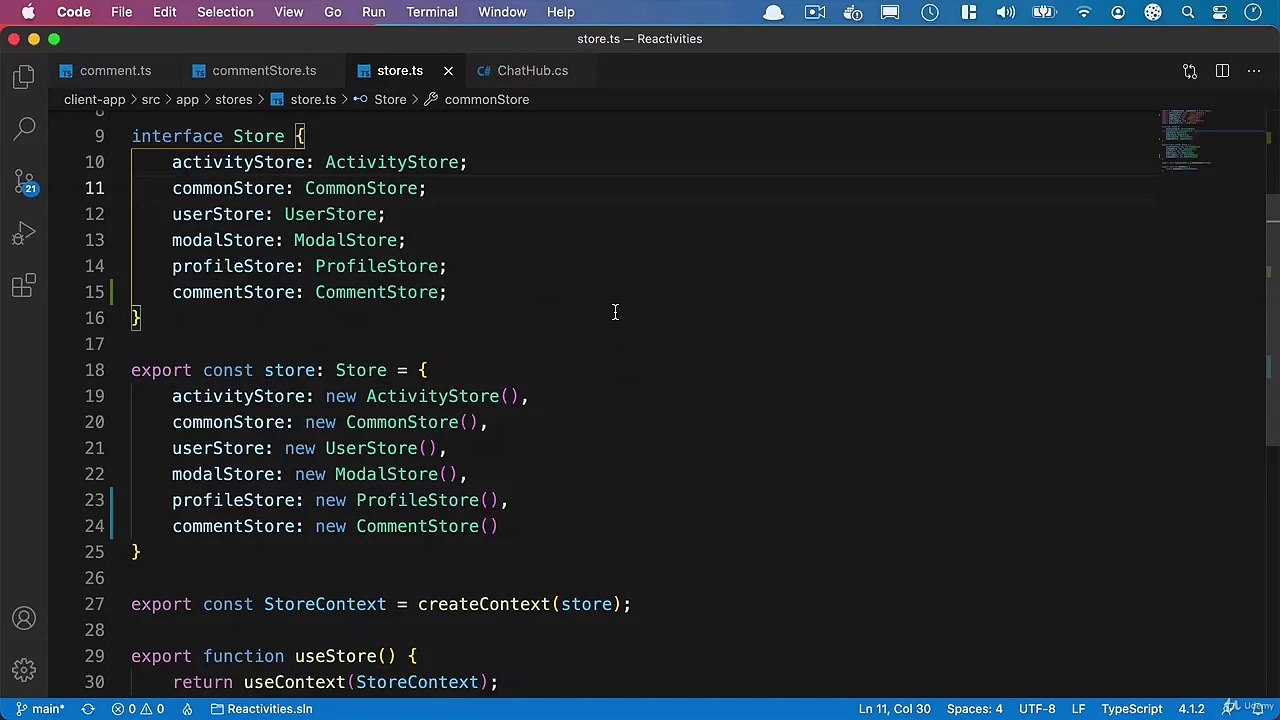Select language mode TypeScript
Viewport: 1280px width, 720px height.
click(x=1131, y=709)
